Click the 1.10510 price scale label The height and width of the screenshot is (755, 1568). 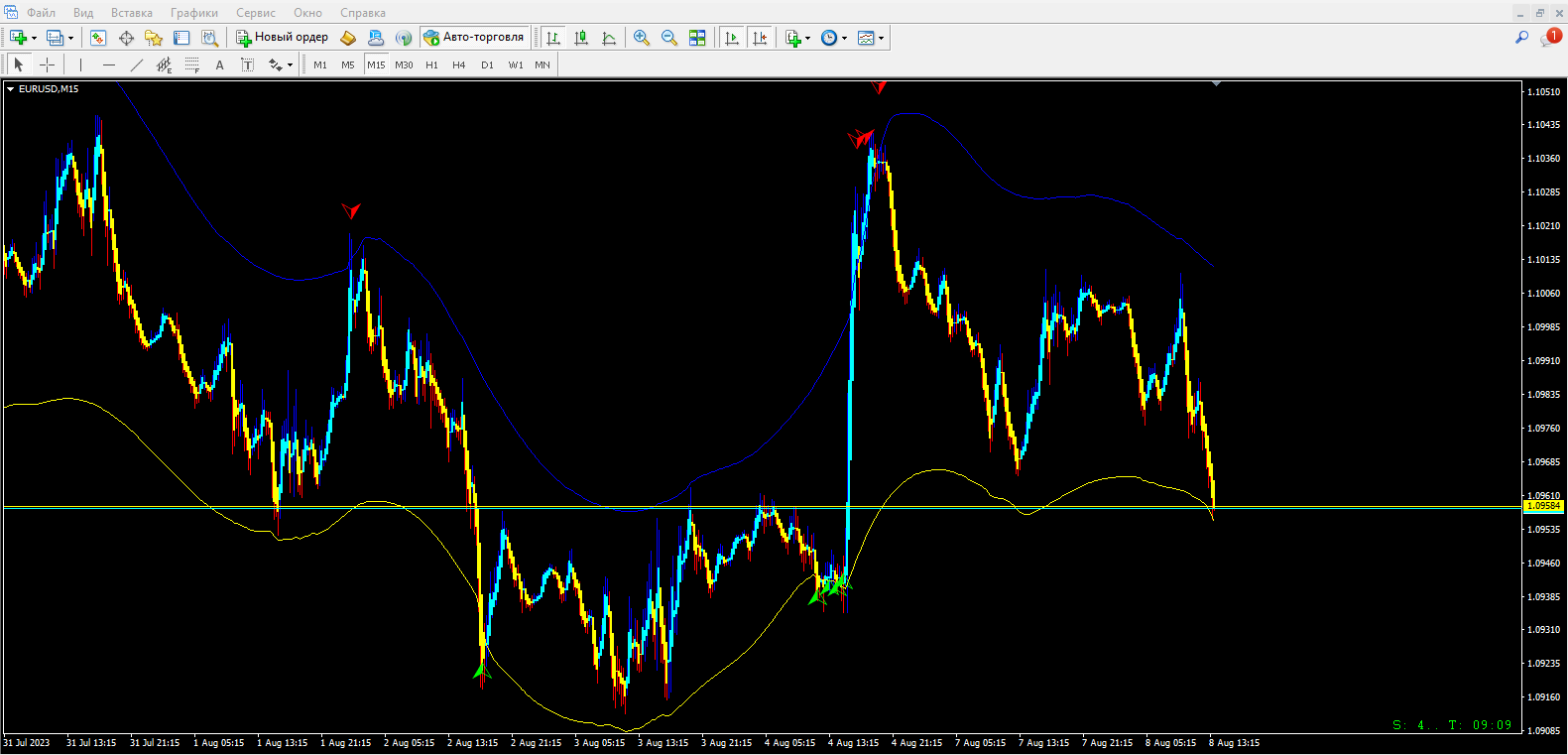[1543, 91]
